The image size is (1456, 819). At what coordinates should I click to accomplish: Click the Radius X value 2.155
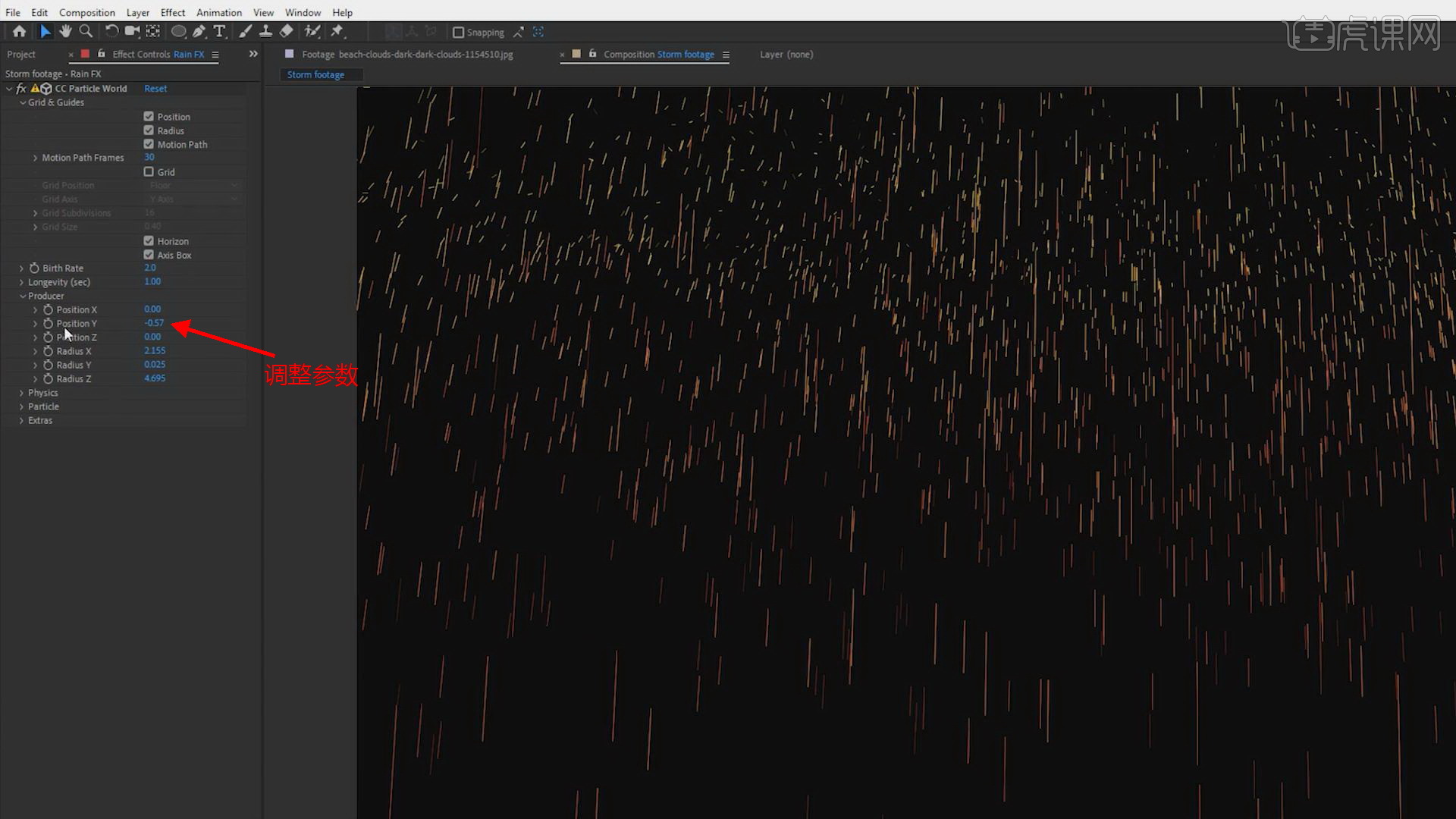click(x=155, y=351)
